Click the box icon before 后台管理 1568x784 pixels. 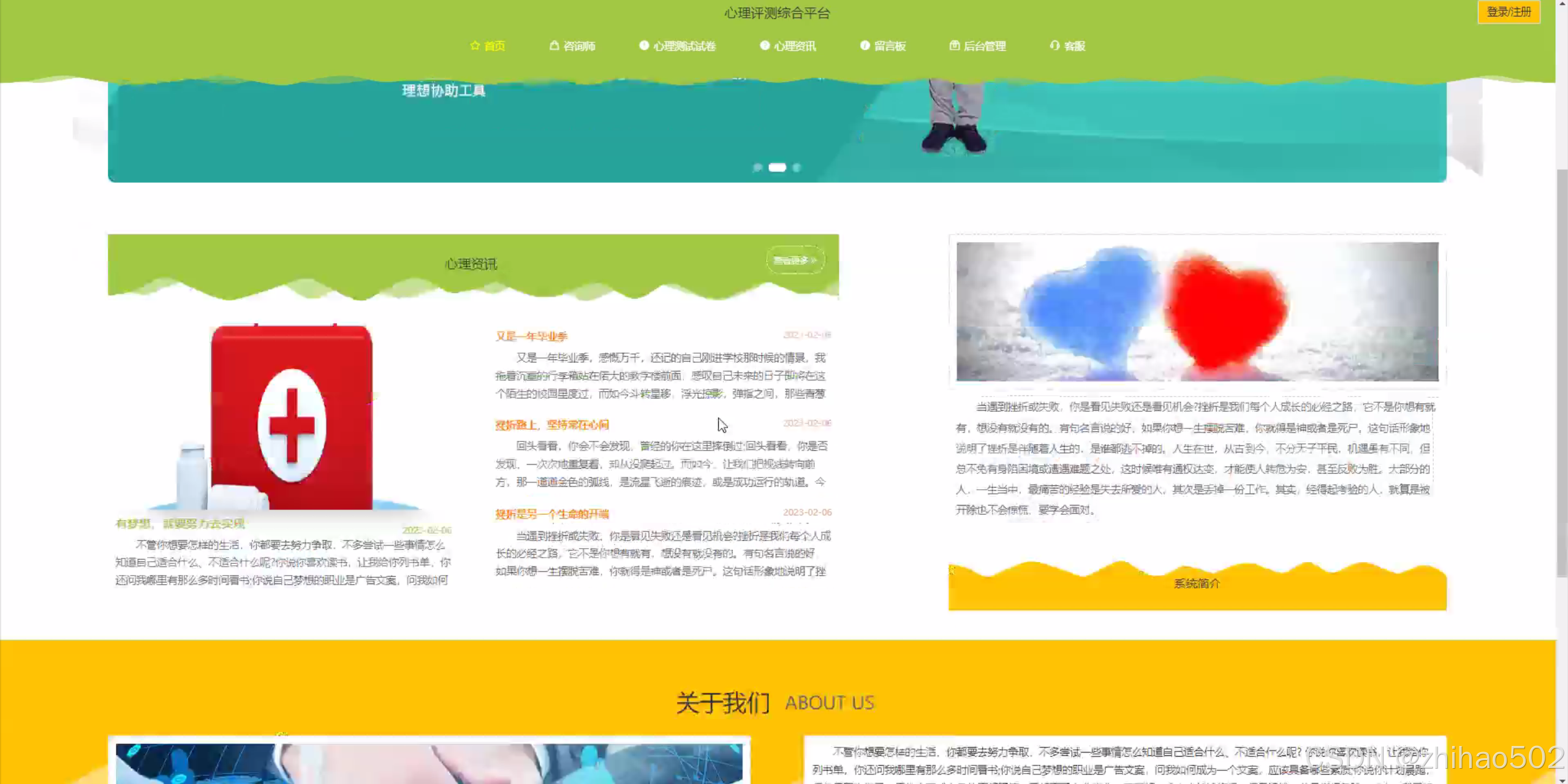click(954, 46)
